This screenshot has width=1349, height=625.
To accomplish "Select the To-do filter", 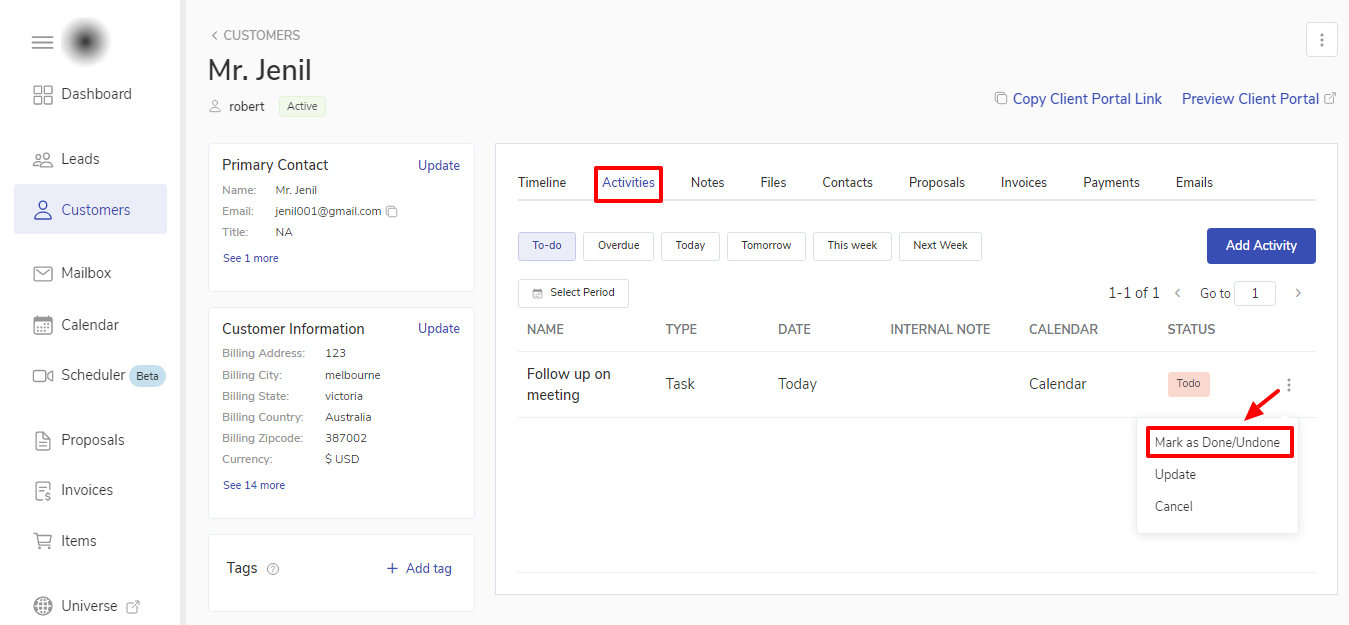I will pyautogui.click(x=546, y=246).
